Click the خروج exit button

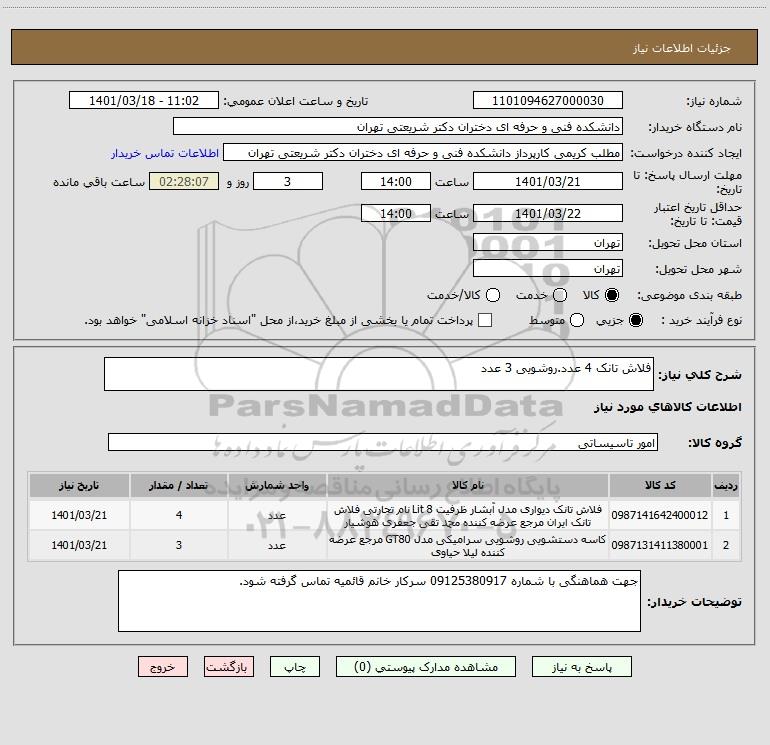163,666
